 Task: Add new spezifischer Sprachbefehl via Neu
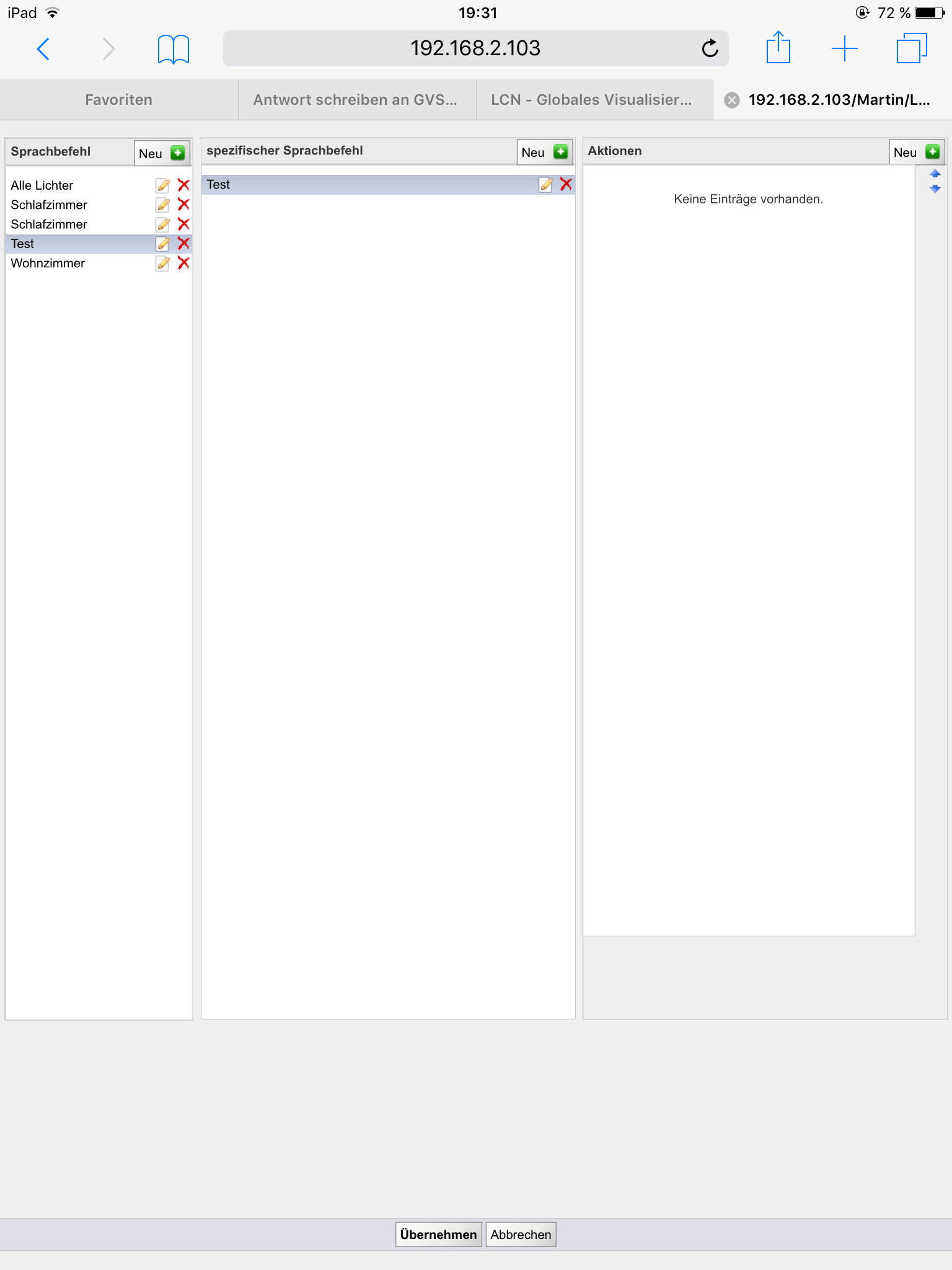[x=544, y=153]
